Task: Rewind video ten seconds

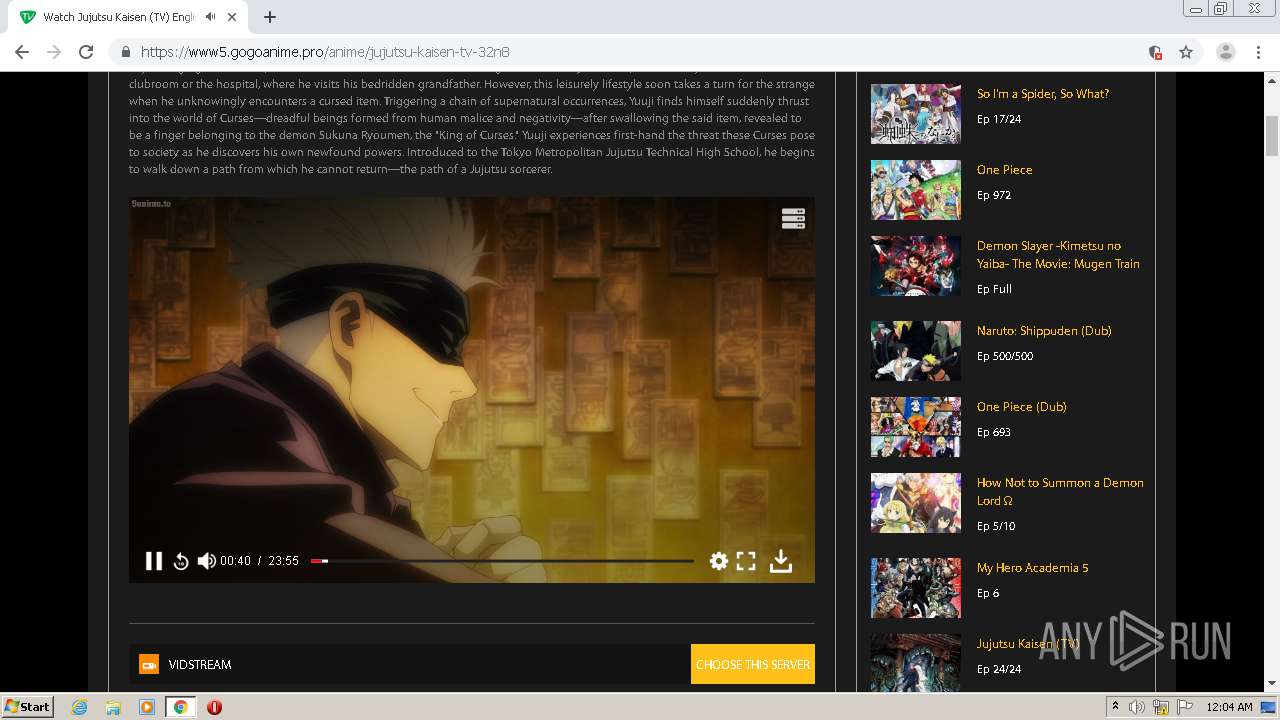Action: click(181, 561)
